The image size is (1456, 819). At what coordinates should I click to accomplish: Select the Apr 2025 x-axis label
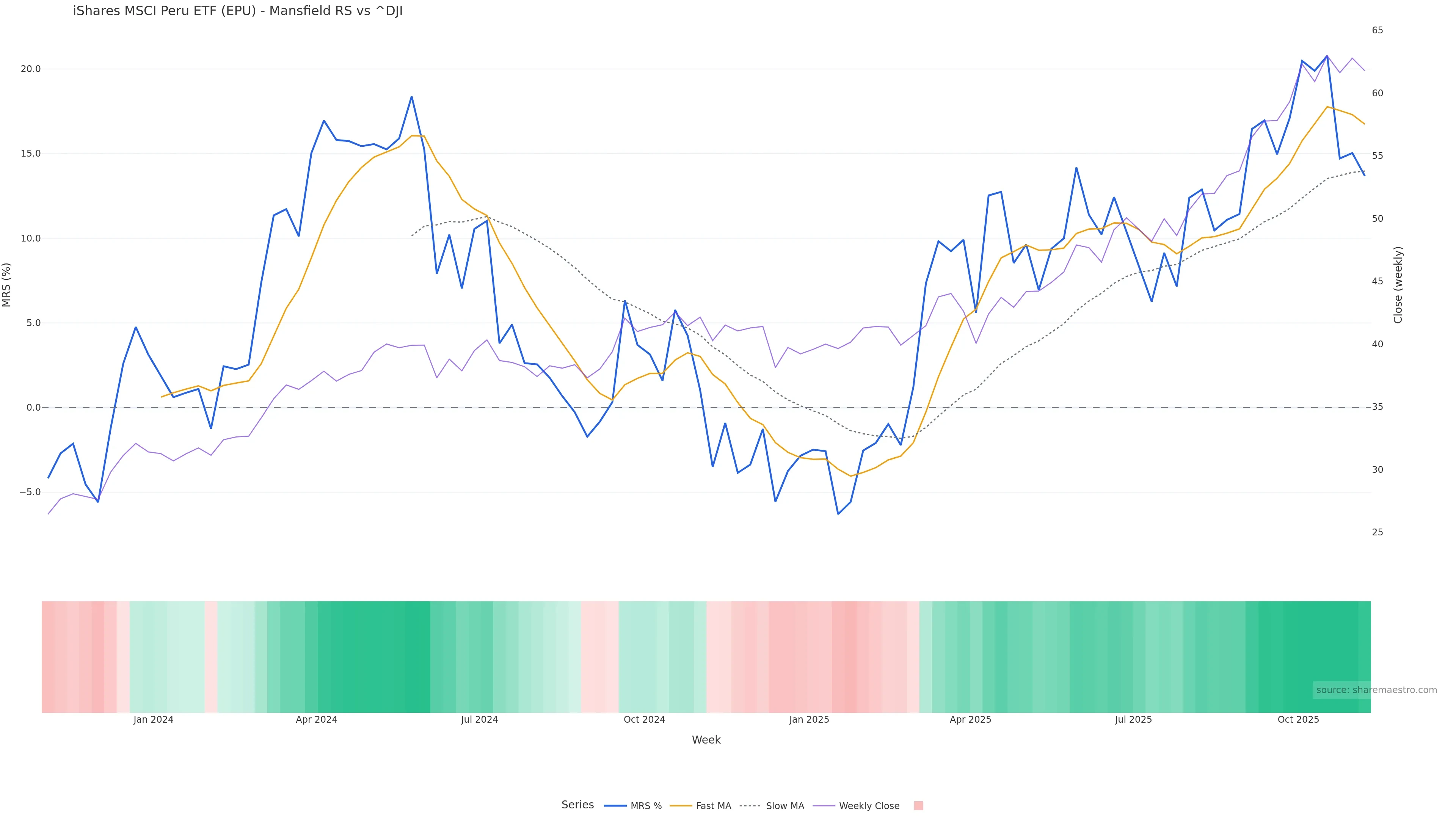971,720
